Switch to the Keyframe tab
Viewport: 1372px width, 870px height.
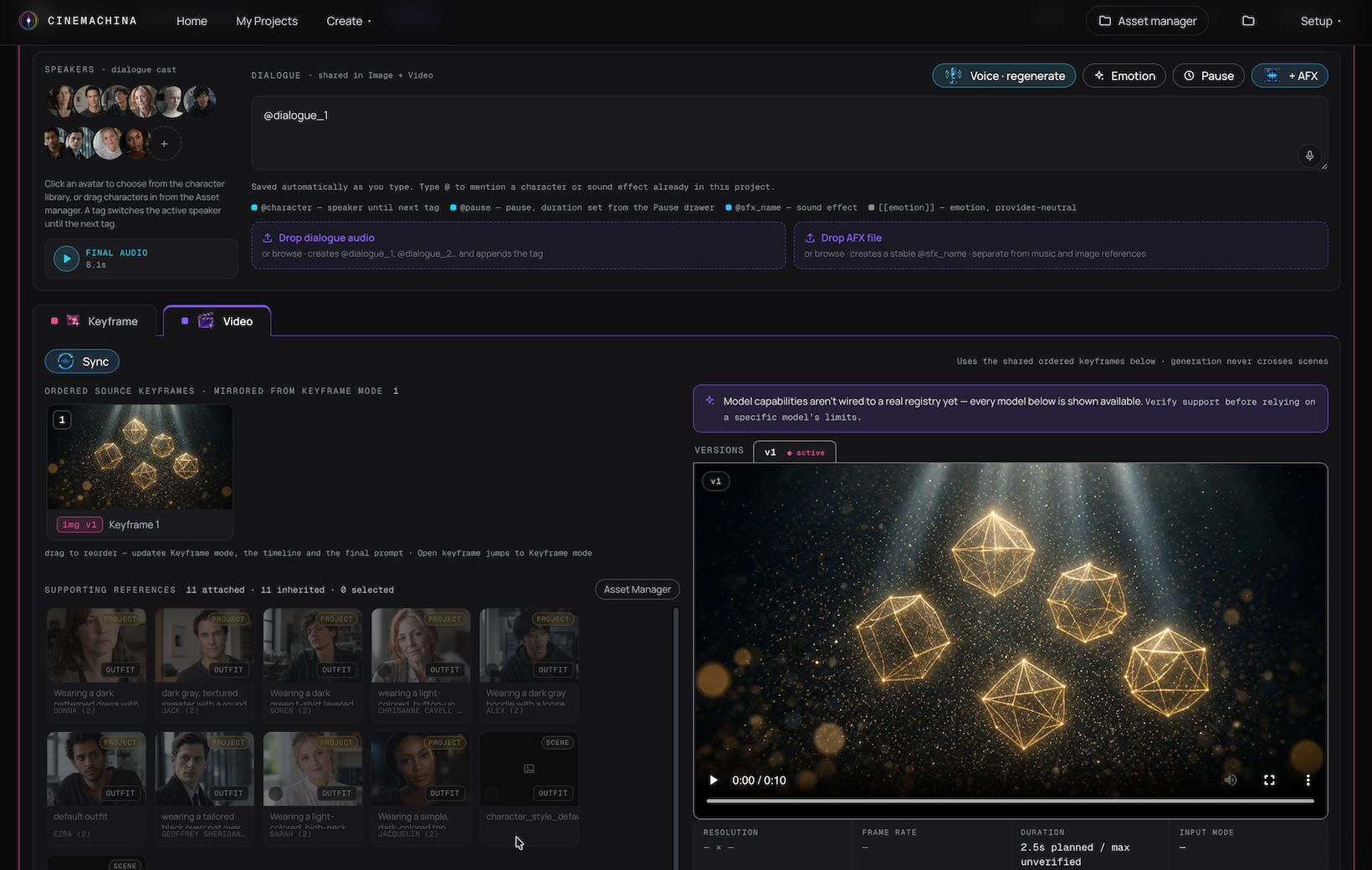point(95,321)
